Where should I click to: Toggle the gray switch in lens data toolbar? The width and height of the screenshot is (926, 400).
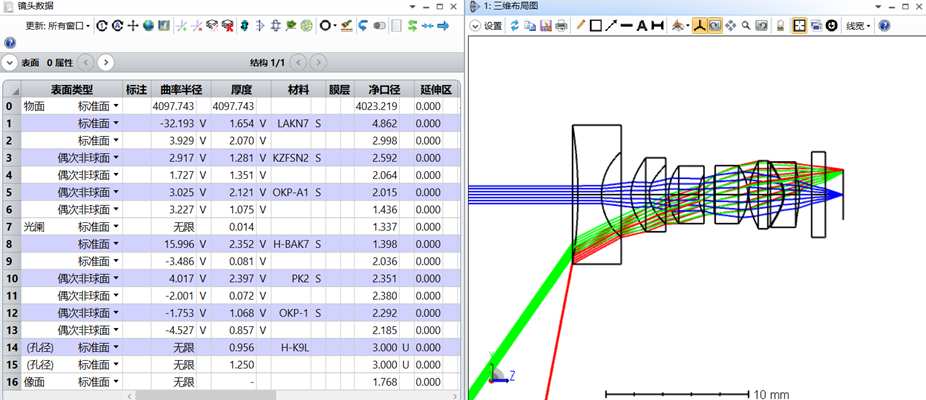[x=380, y=26]
